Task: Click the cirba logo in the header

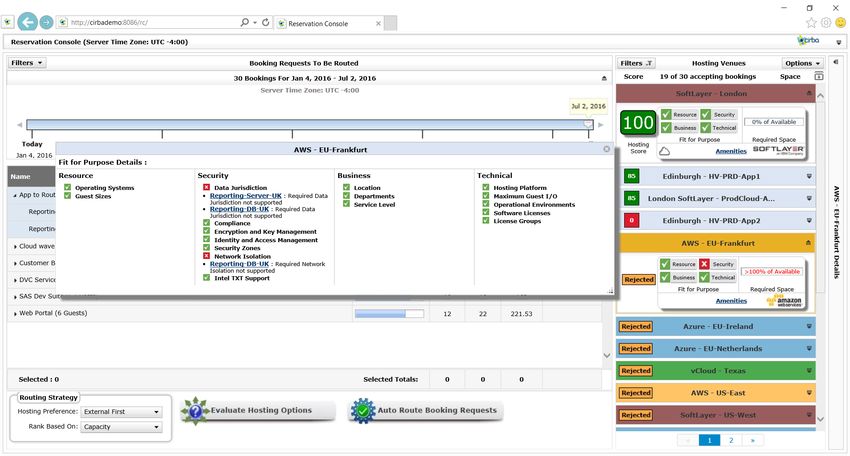Action: [808, 41]
